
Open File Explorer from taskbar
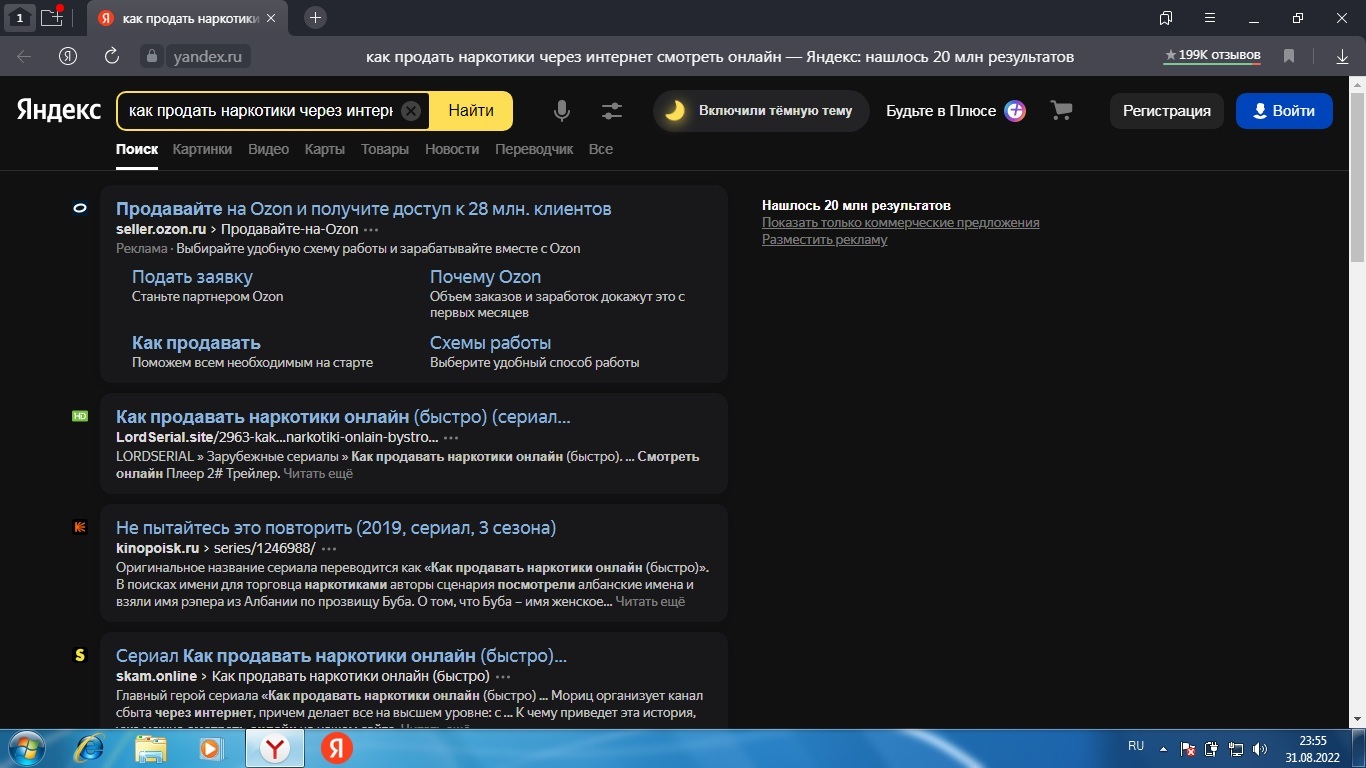pyautogui.click(x=150, y=748)
